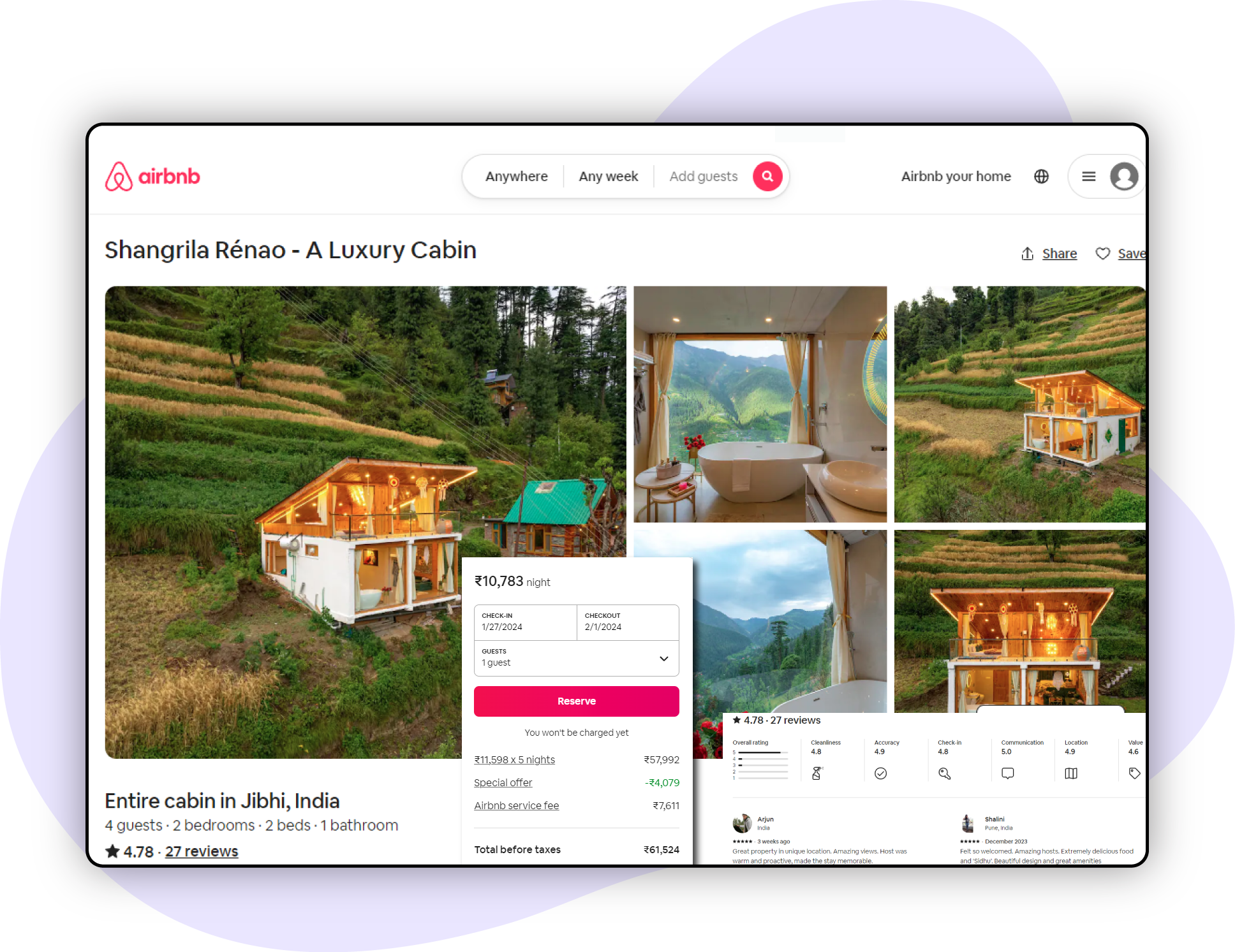Click the Anywhere search tab
1235x952 pixels.
(516, 177)
